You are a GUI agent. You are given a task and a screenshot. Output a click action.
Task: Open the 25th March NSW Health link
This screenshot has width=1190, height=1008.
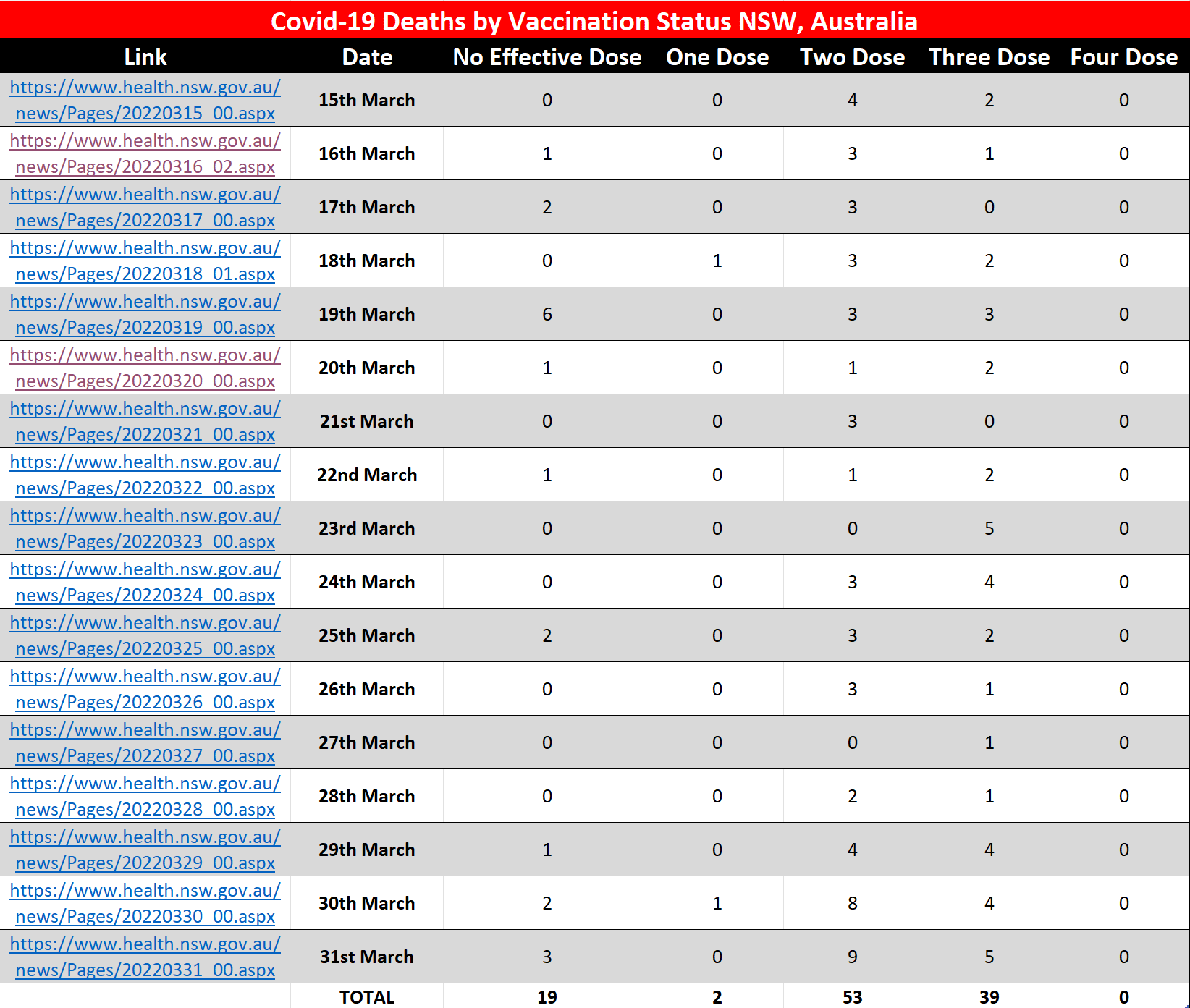tap(145, 635)
